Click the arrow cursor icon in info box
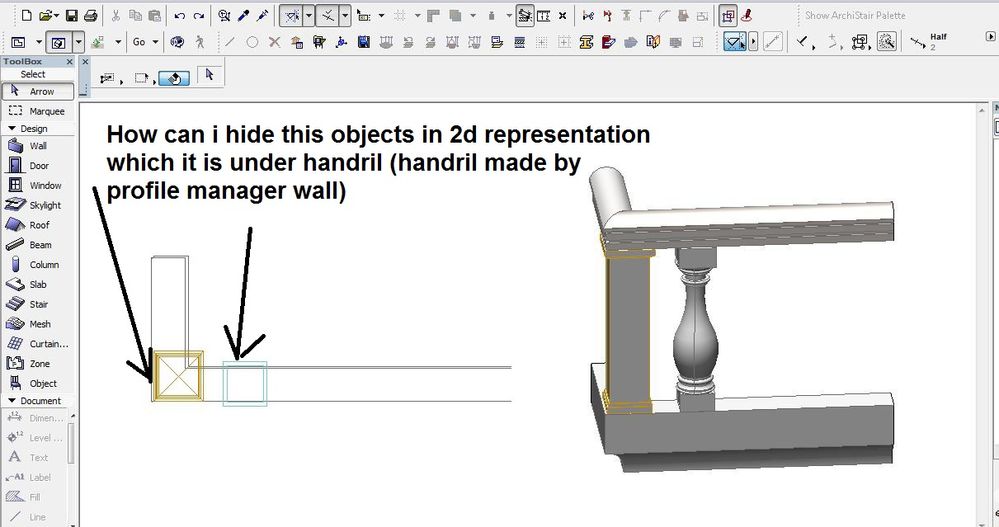 tap(209, 75)
